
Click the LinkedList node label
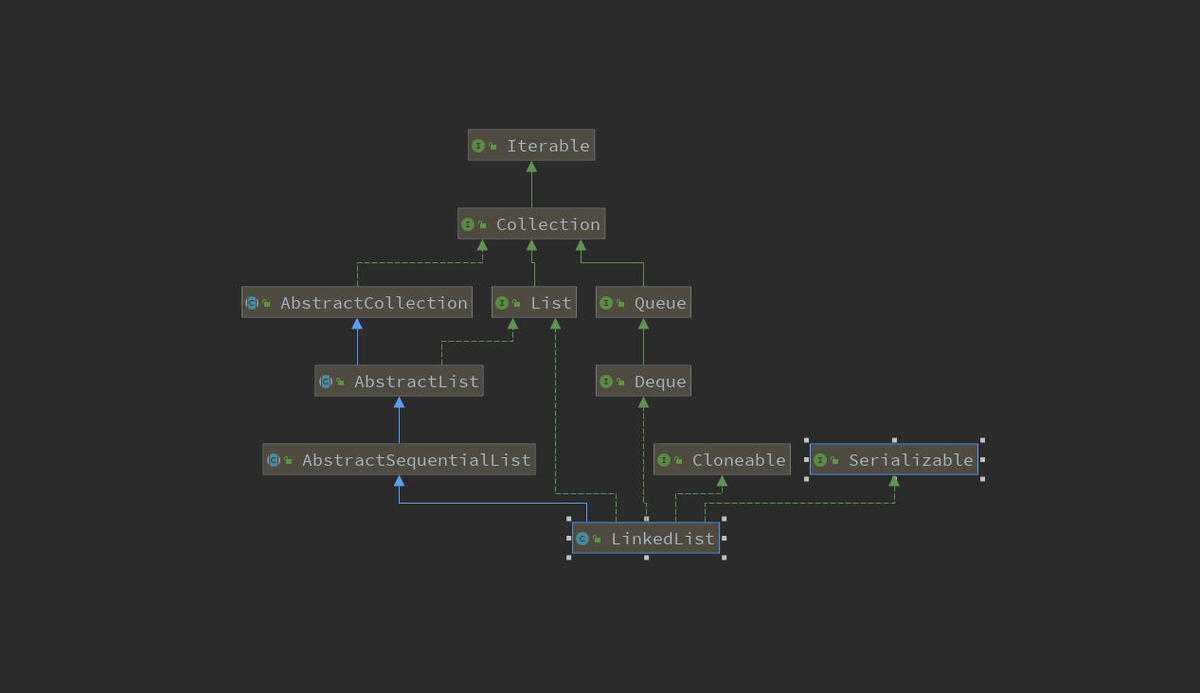pos(663,539)
